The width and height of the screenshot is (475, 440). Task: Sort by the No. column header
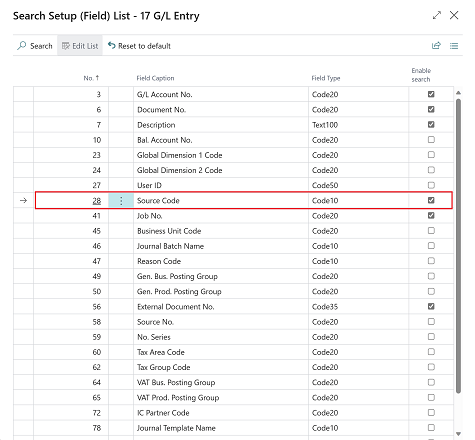[x=91, y=78]
